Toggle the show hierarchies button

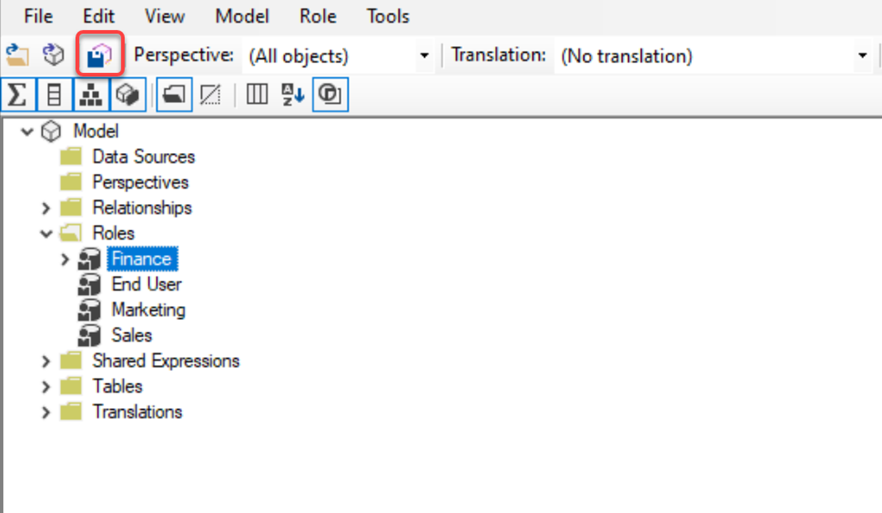[90, 95]
